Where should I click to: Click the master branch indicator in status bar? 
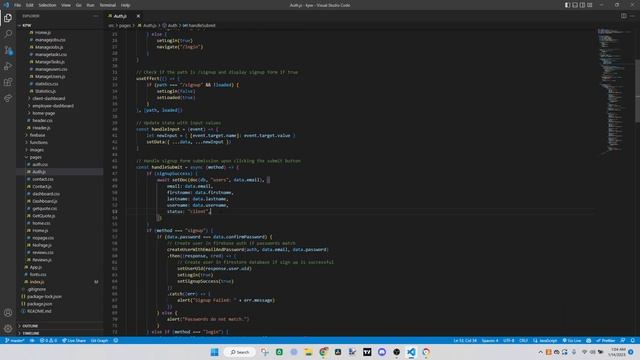(15, 340)
